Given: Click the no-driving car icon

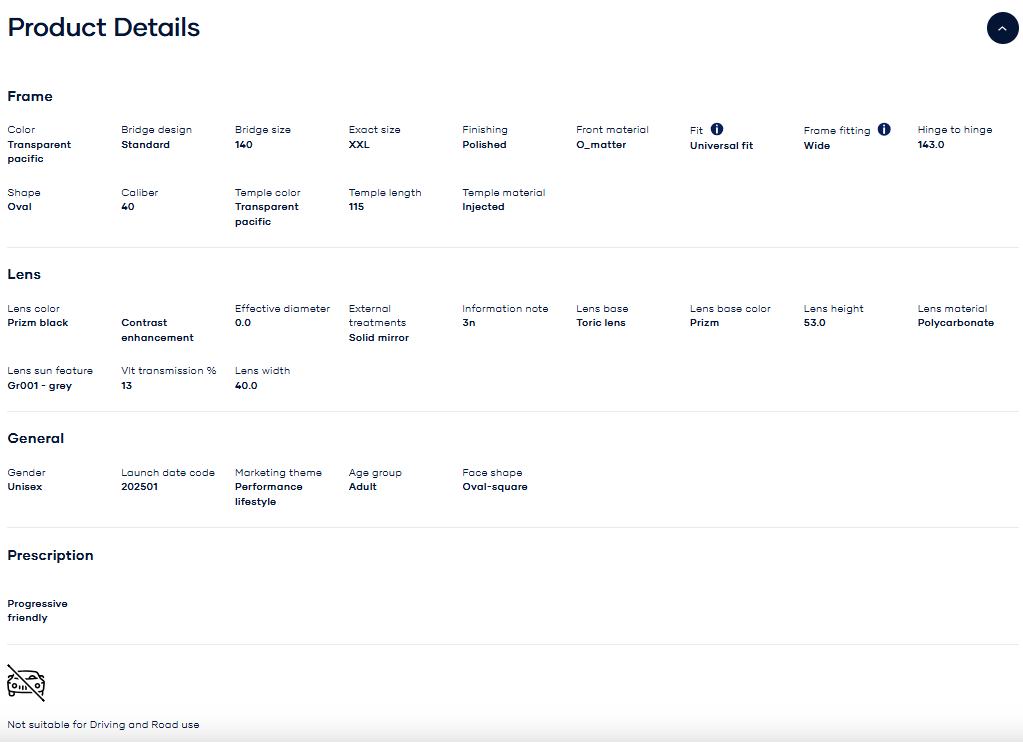Looking at the screenshot, I should pos(26,683).
